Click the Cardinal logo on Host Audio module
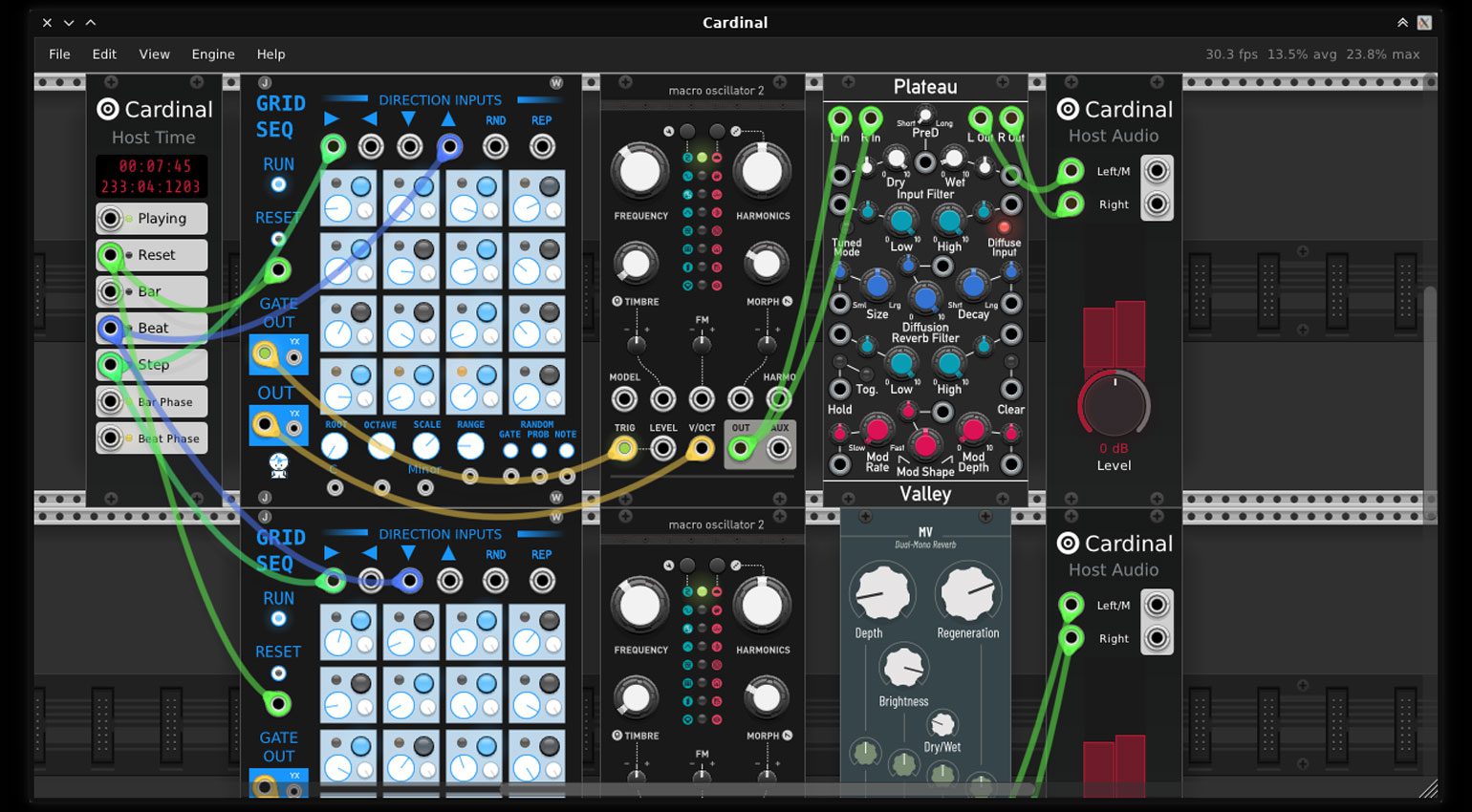This screenshot has height=812, width=1472. [x=1069, y=109]
